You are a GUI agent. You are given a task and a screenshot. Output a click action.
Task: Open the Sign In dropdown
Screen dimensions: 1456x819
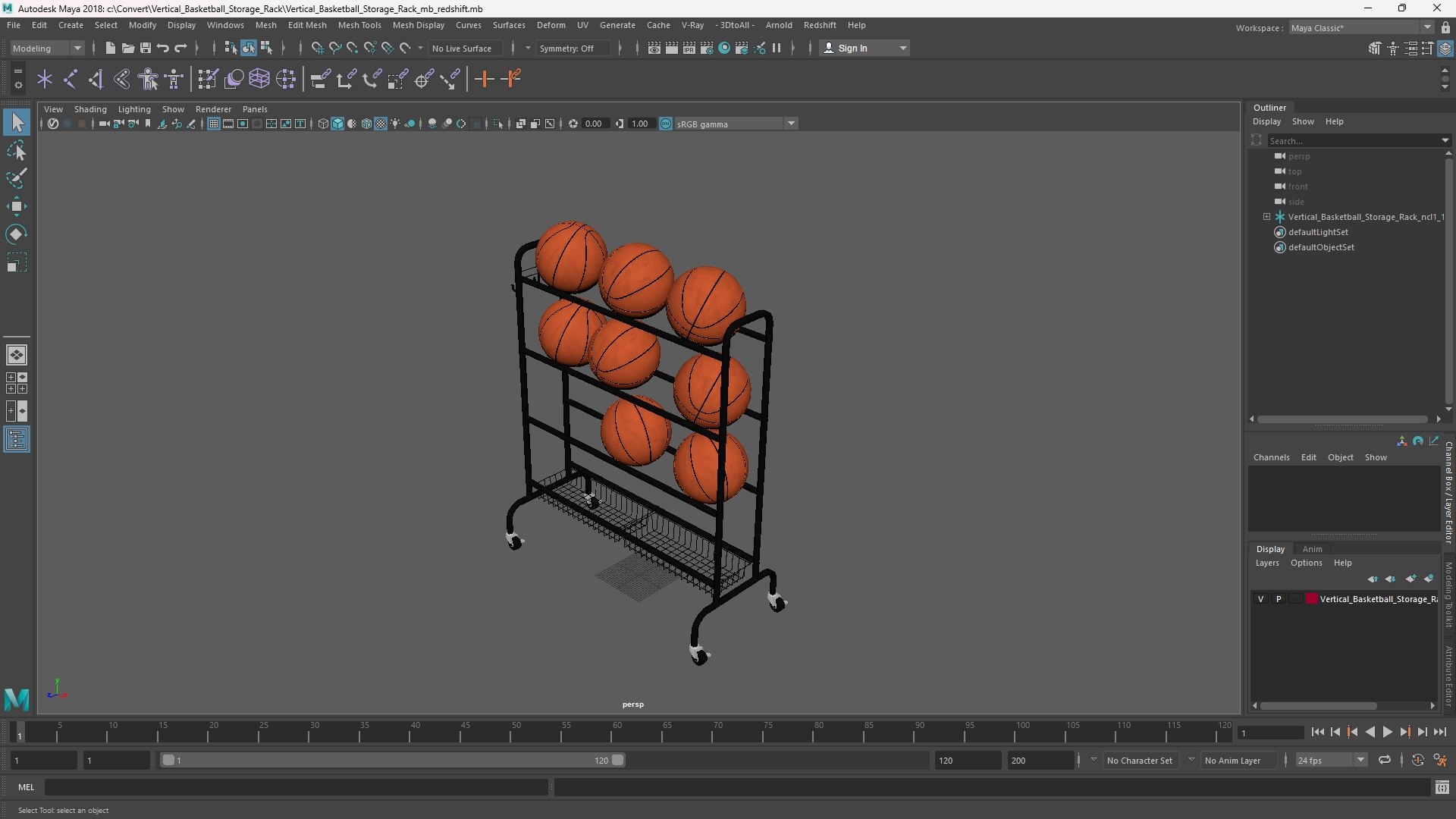click(864, 48)
